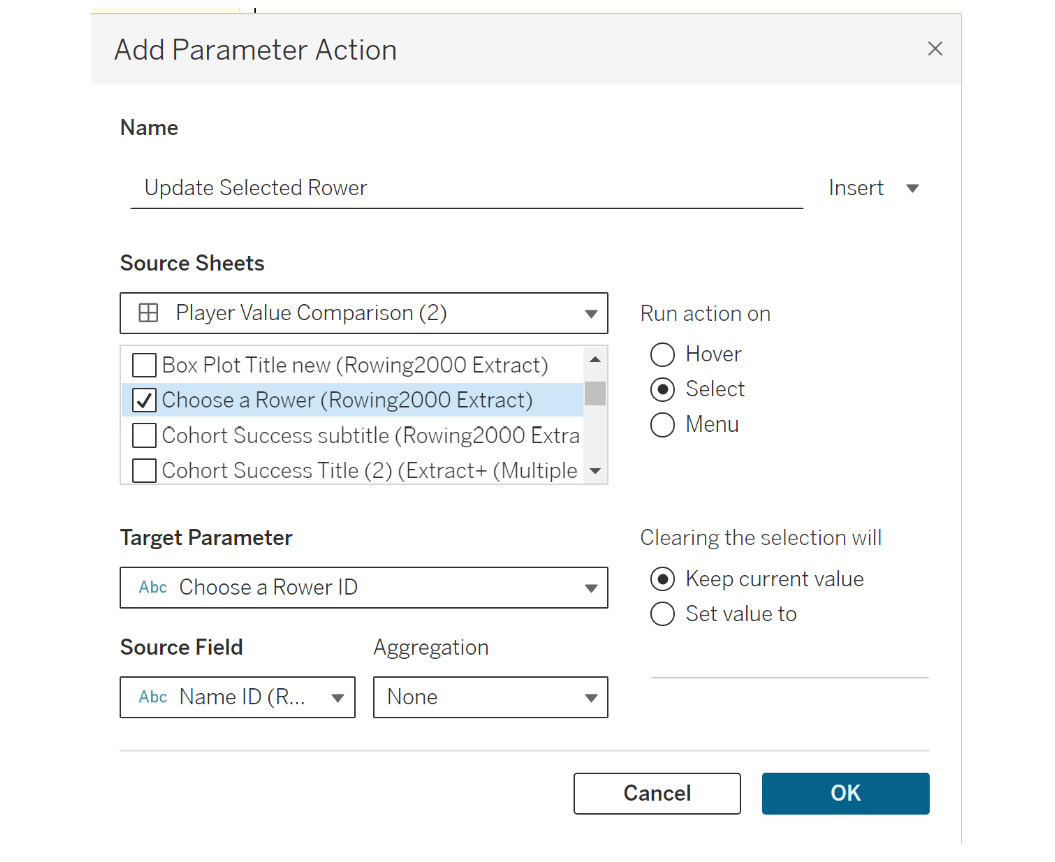Click the Cancel button

[x=657, y=793]
